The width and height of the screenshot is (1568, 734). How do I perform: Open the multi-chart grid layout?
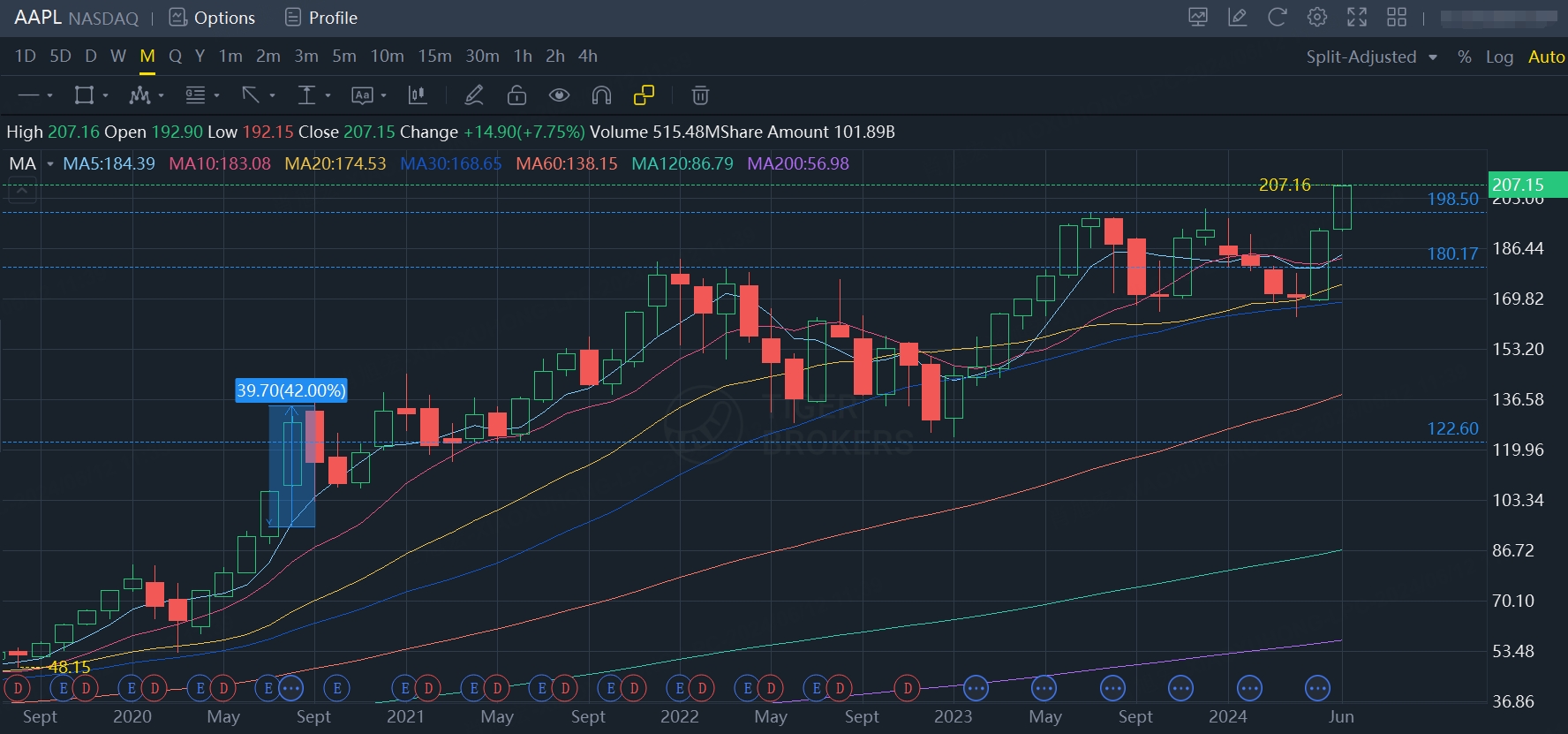(x=1397, y=17)
